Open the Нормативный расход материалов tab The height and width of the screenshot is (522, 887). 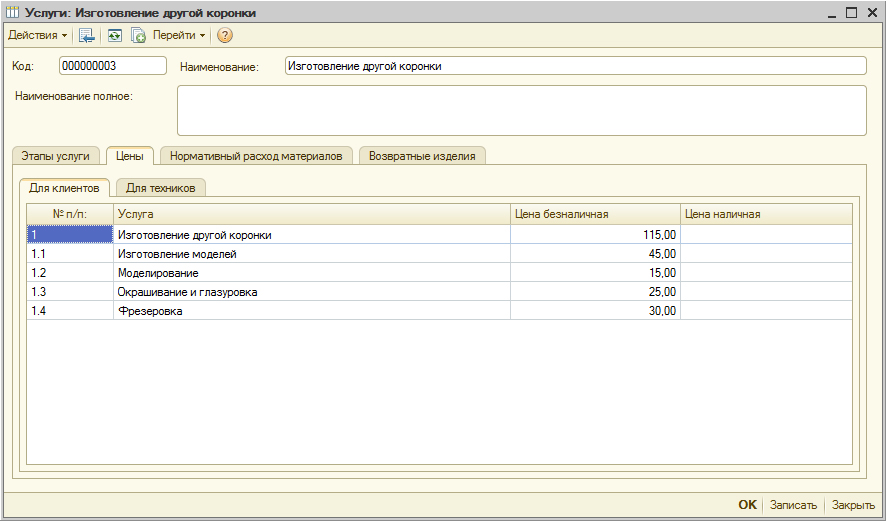point(256,156)
